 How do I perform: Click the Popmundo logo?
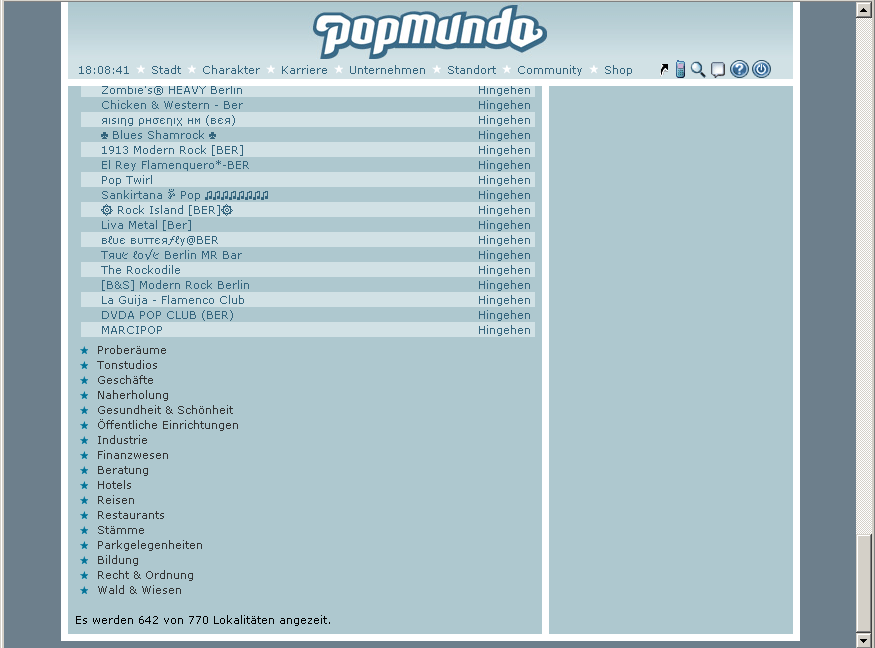(x=429, y=32)
